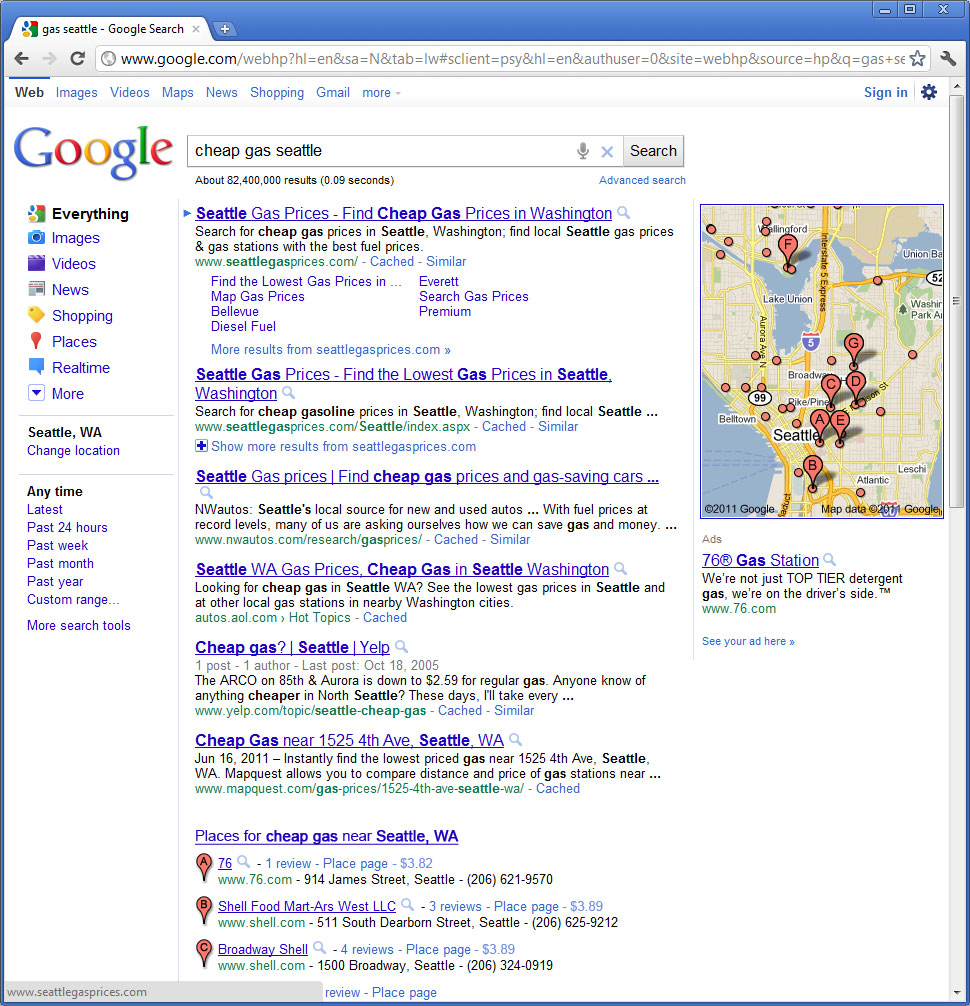
Task: Open new tab with plus button
Action: [225, 29]
